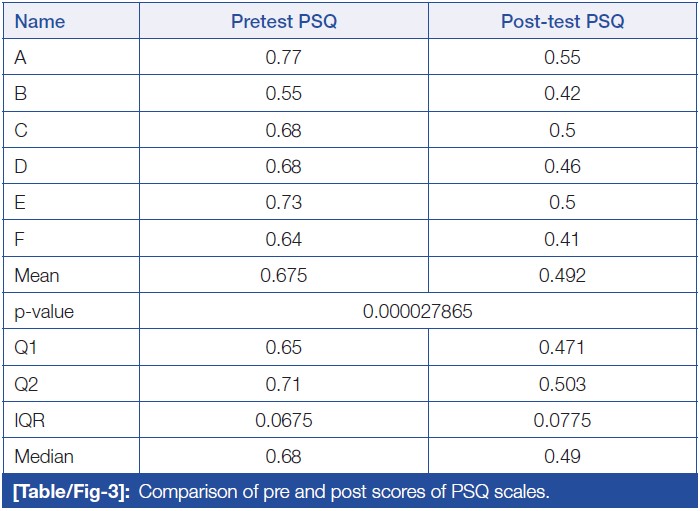
Task: Select the Mean row label
Action: (35, 276)
